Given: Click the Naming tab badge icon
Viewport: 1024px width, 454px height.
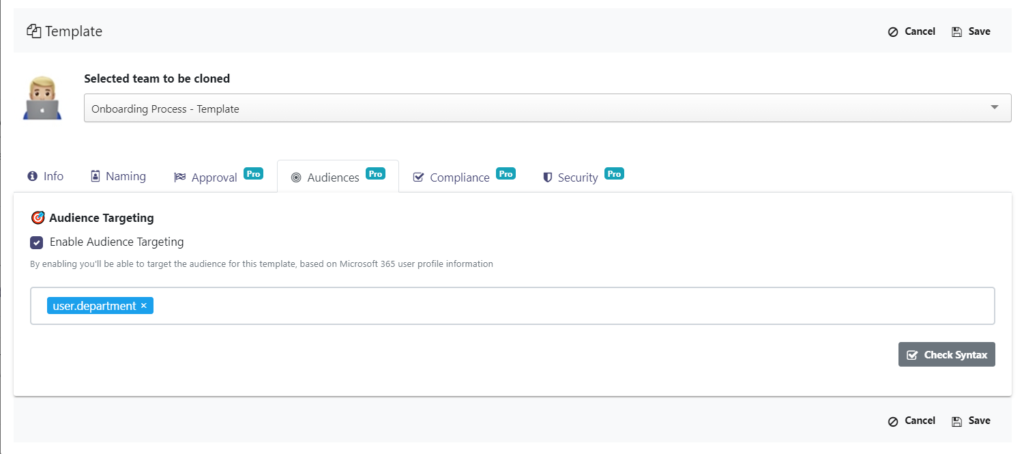Looking at the screenshot, I should (95, 176).
